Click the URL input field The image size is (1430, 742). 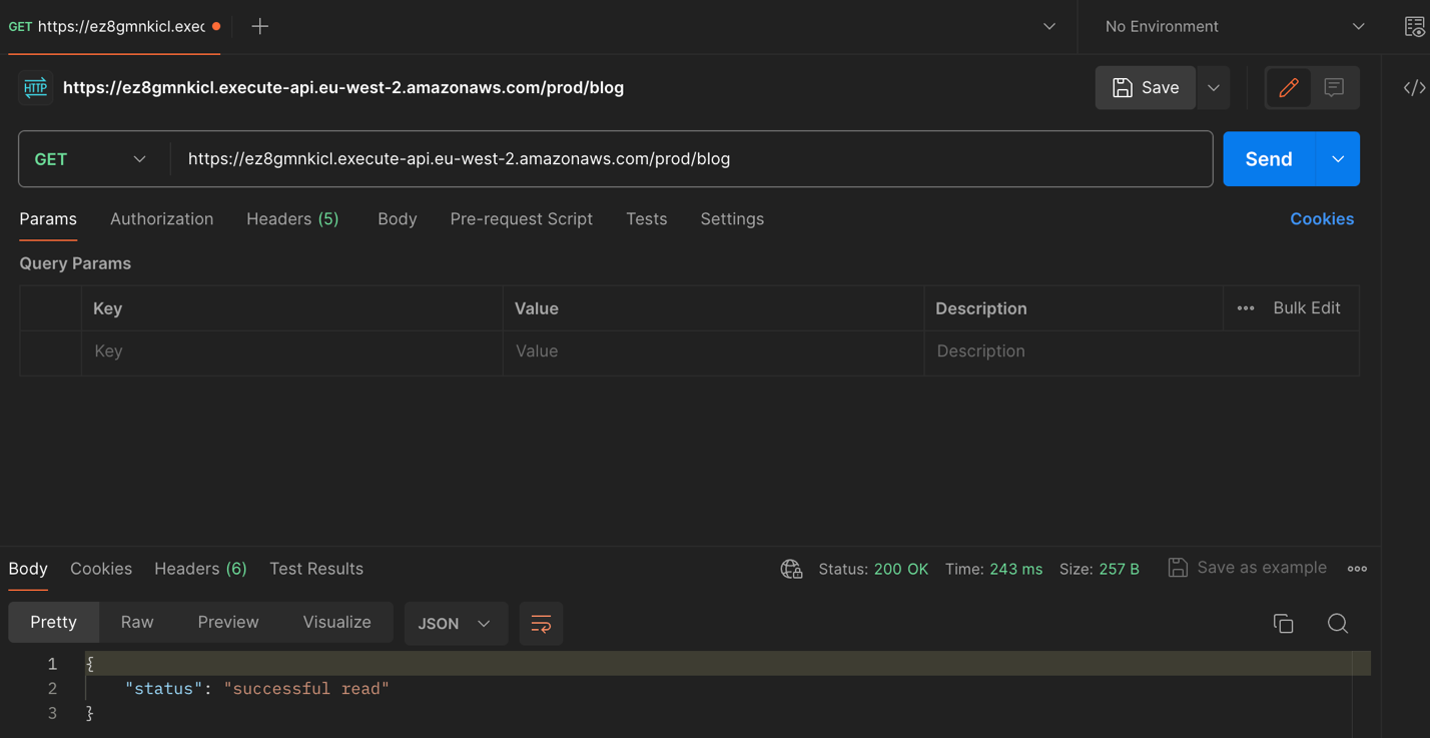690,158
